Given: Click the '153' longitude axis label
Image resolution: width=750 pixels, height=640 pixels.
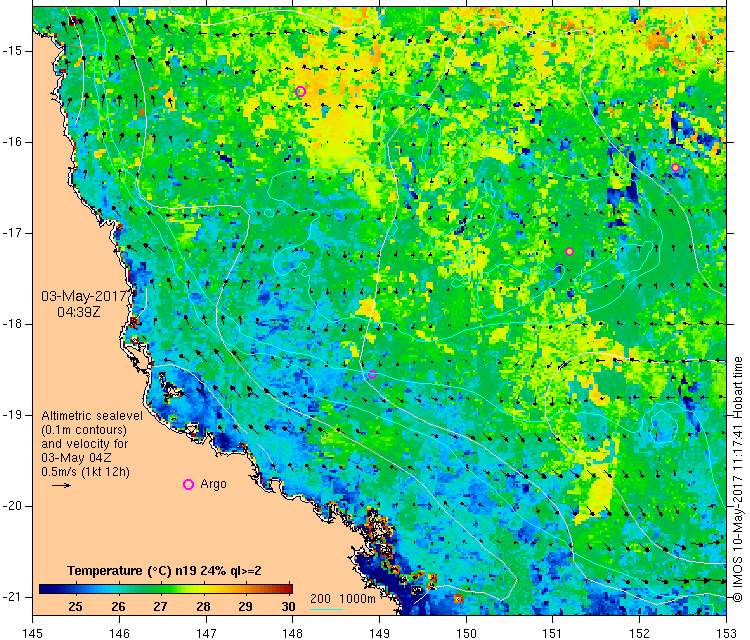Looking at the screenshot, I should click(727, 633).
